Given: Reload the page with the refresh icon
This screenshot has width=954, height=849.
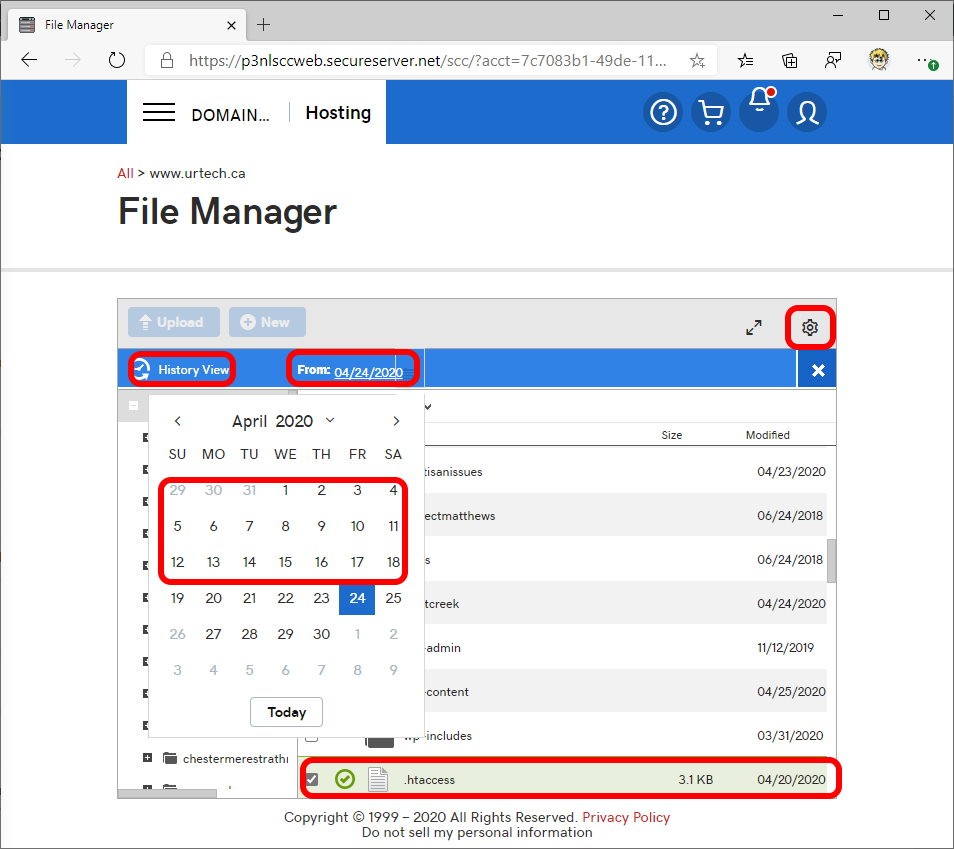Looking at the screenshot, I should pos(117,60).
